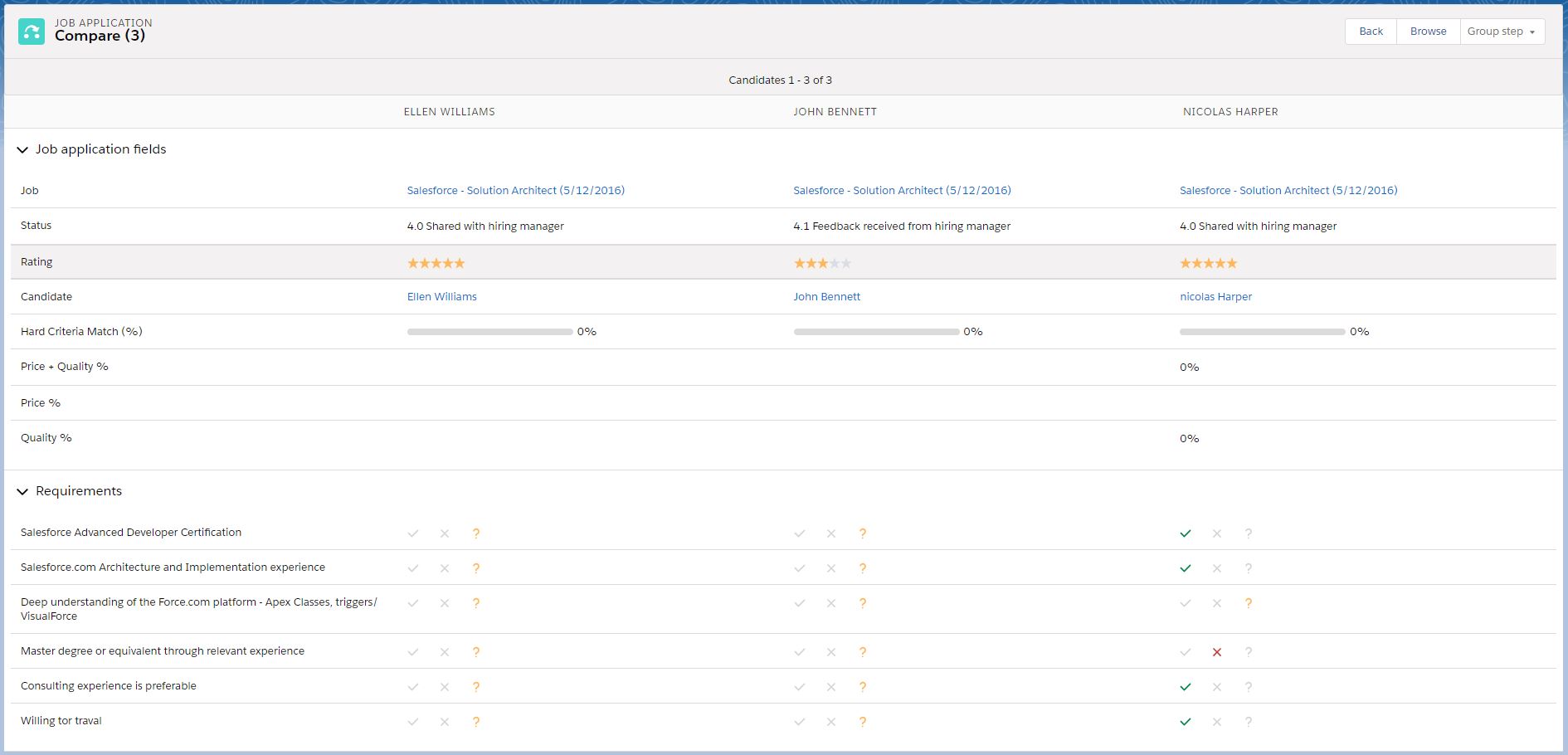Click the Browse button

click(1428, 32)
